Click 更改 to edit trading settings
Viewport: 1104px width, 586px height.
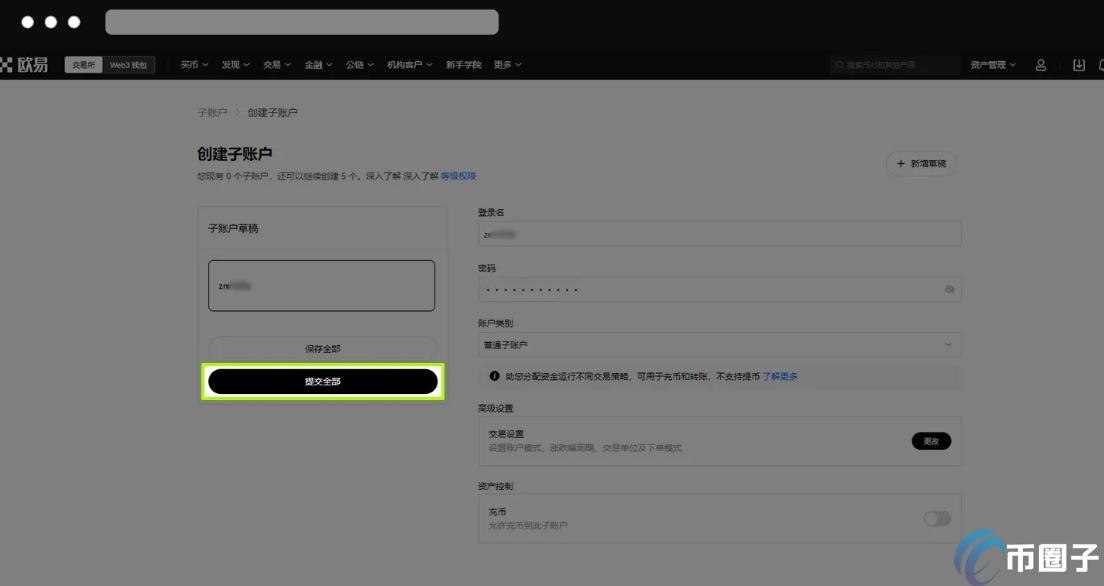click(x=931, y=440)
